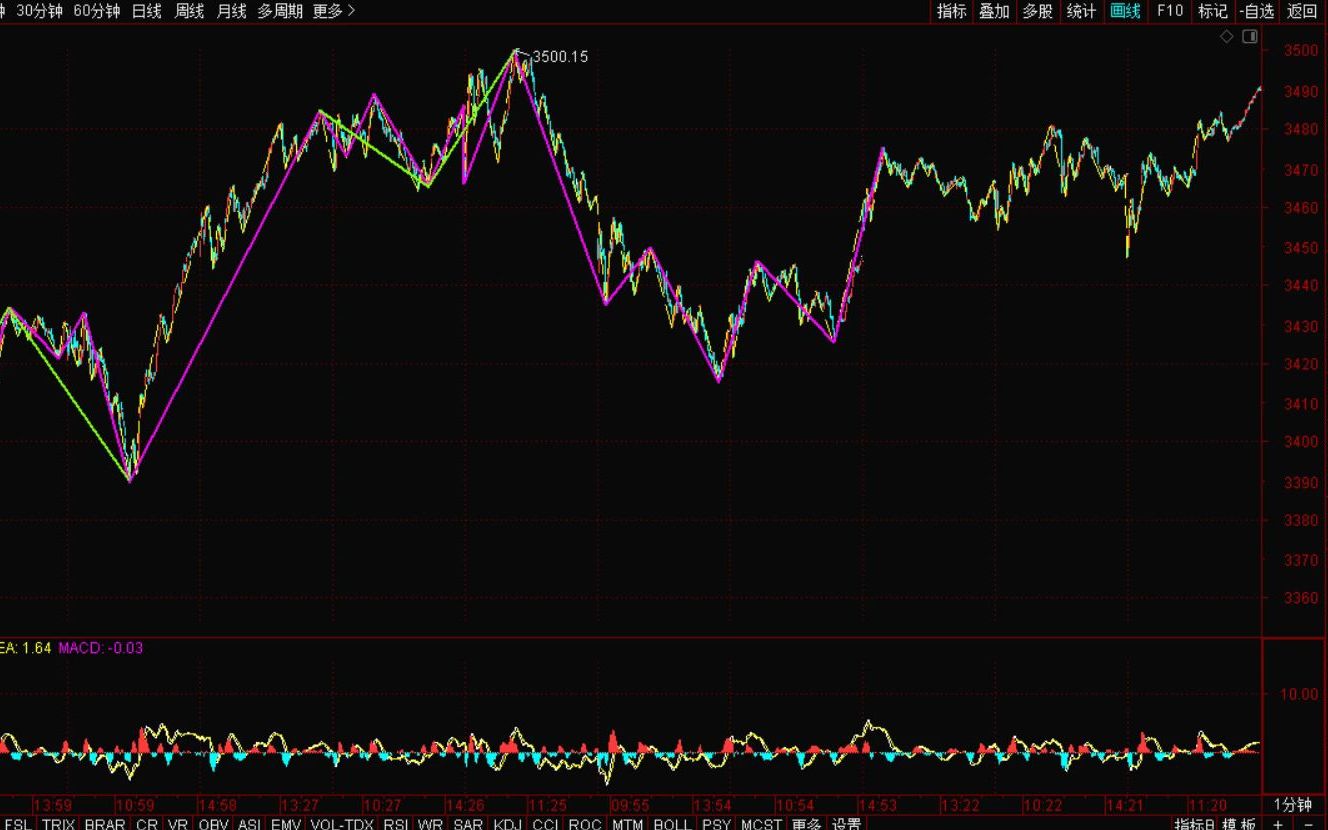Click the 标记 mark button
The image size is (1328, 830).
[1213, 11]
